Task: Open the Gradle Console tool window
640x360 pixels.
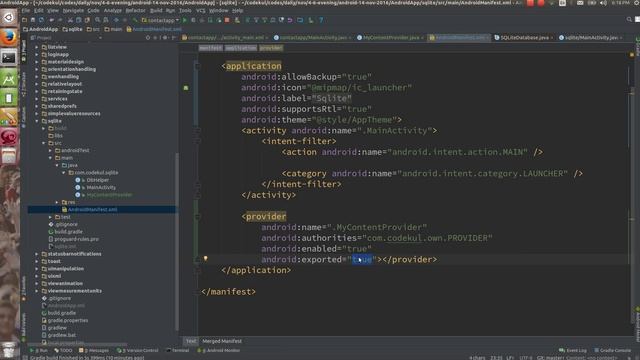Action: pos(612,351)
